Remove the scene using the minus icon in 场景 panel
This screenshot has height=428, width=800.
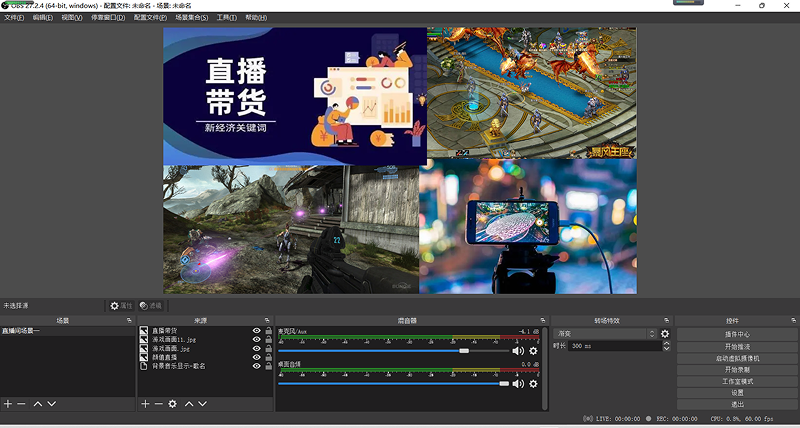pyautogui.click(x=21, y=404)
